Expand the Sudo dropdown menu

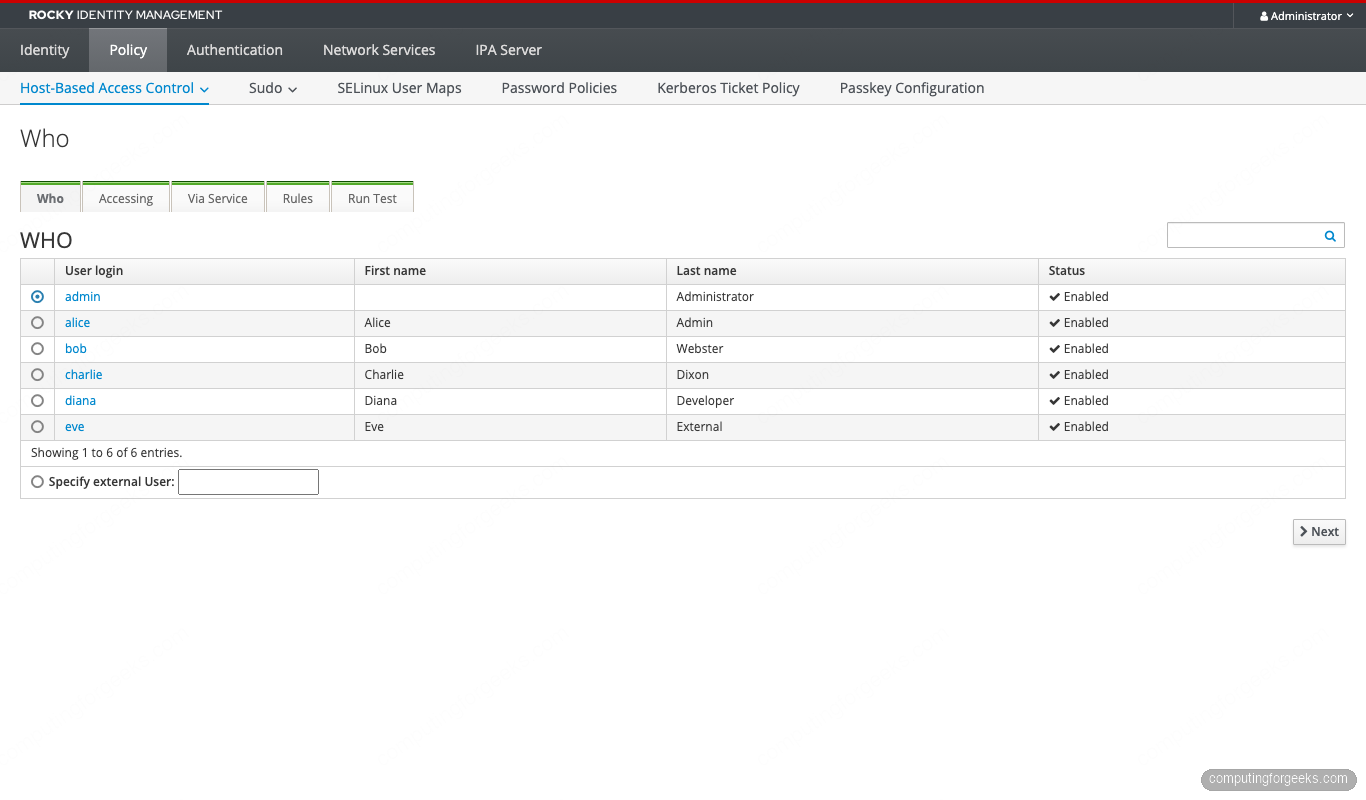point(273,88)
